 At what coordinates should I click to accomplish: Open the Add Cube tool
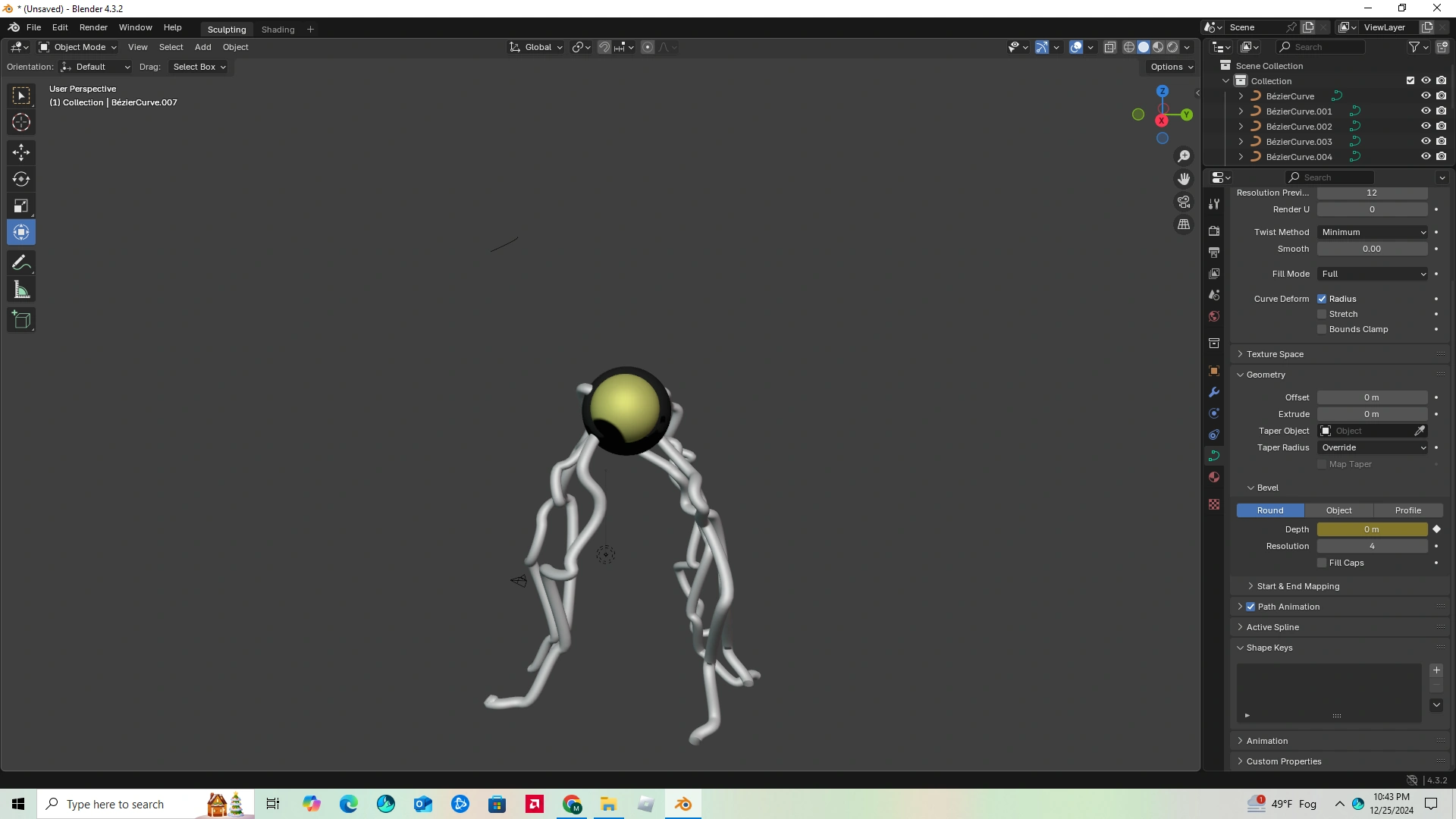pyautogui.click(x=21, y=319)
